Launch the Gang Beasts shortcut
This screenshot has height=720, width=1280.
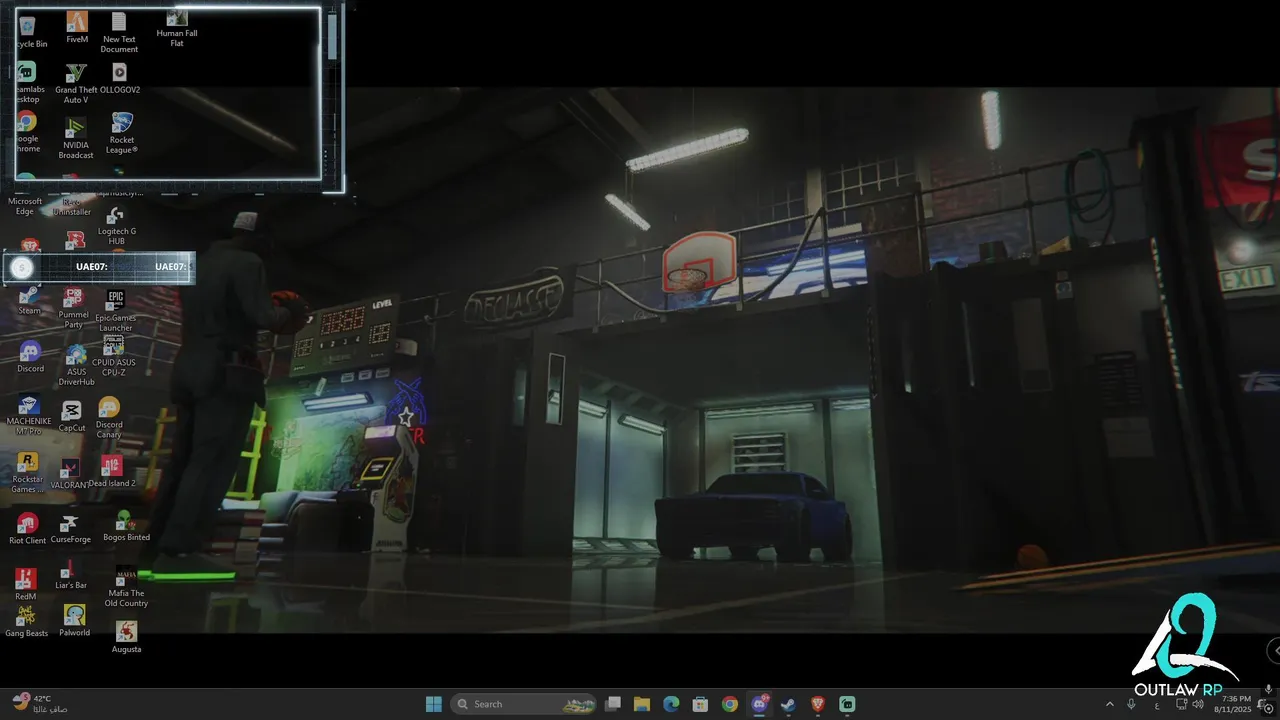pos(26,622)
